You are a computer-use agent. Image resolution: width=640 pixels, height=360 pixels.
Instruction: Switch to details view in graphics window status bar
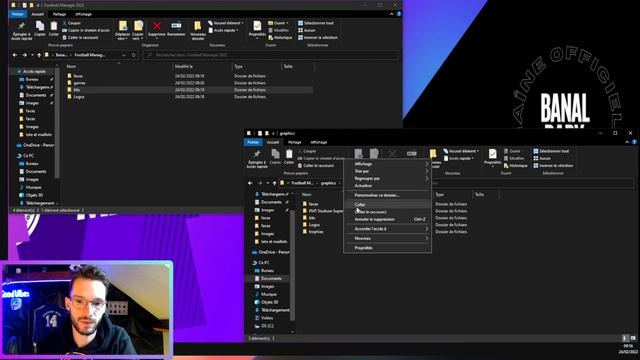pyautogui.click(x=624, y=338)
